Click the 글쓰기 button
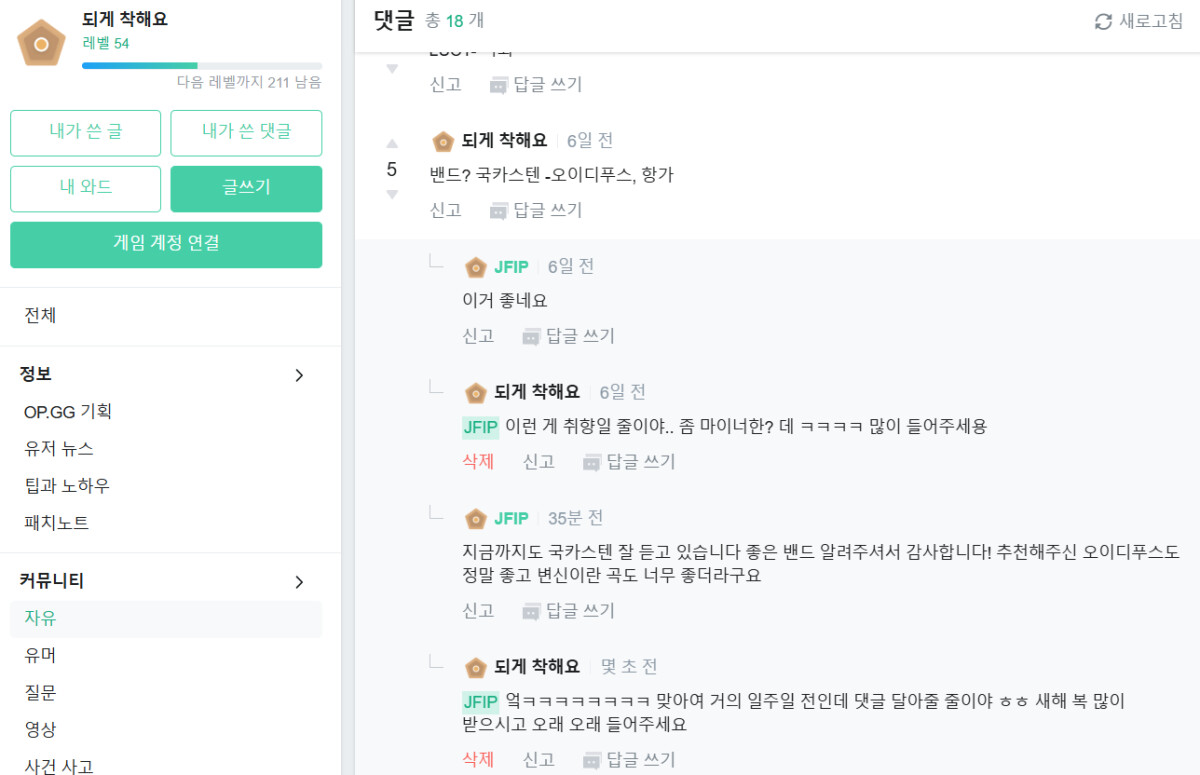The width and height of the screenshot is (1200, 775). pos(246,188)
